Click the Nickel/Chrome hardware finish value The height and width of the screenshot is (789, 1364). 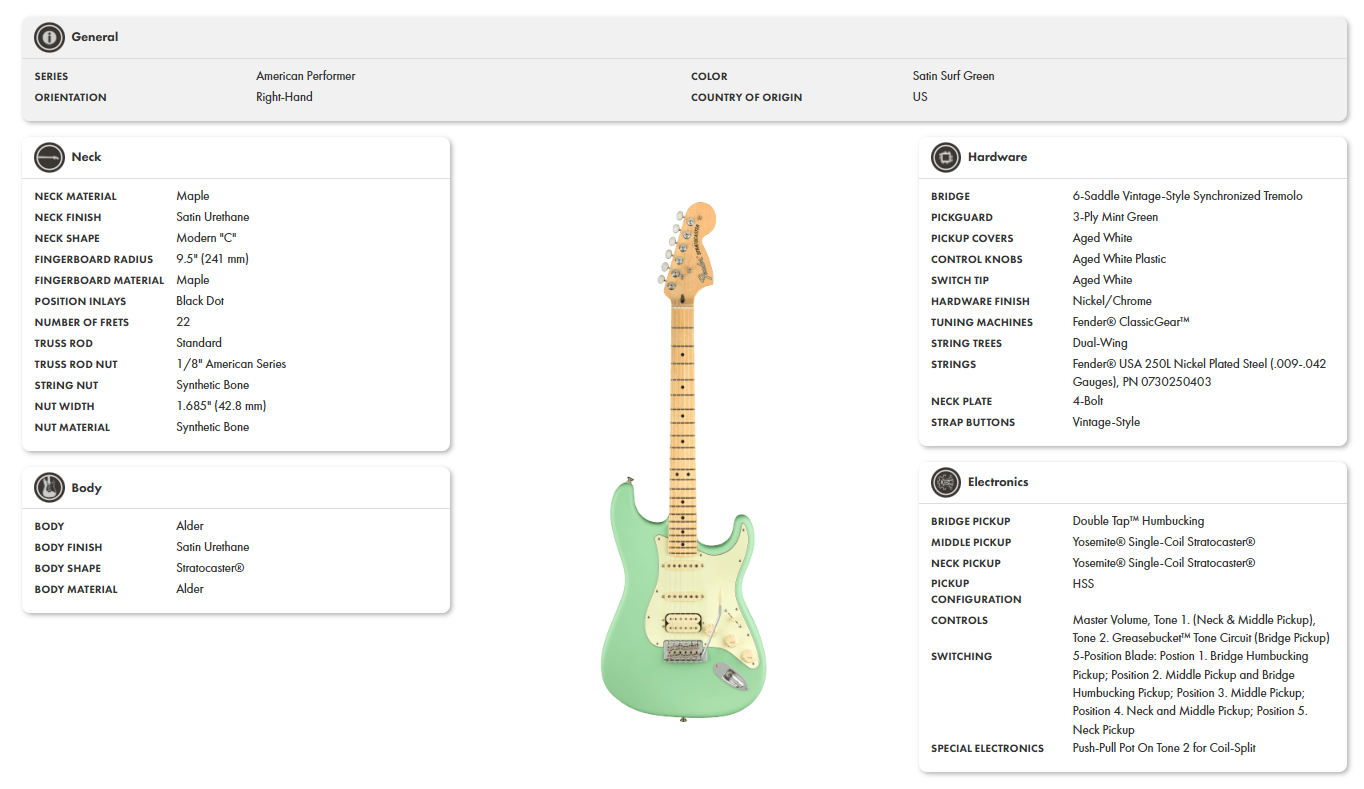click(x=1112, y=301)
